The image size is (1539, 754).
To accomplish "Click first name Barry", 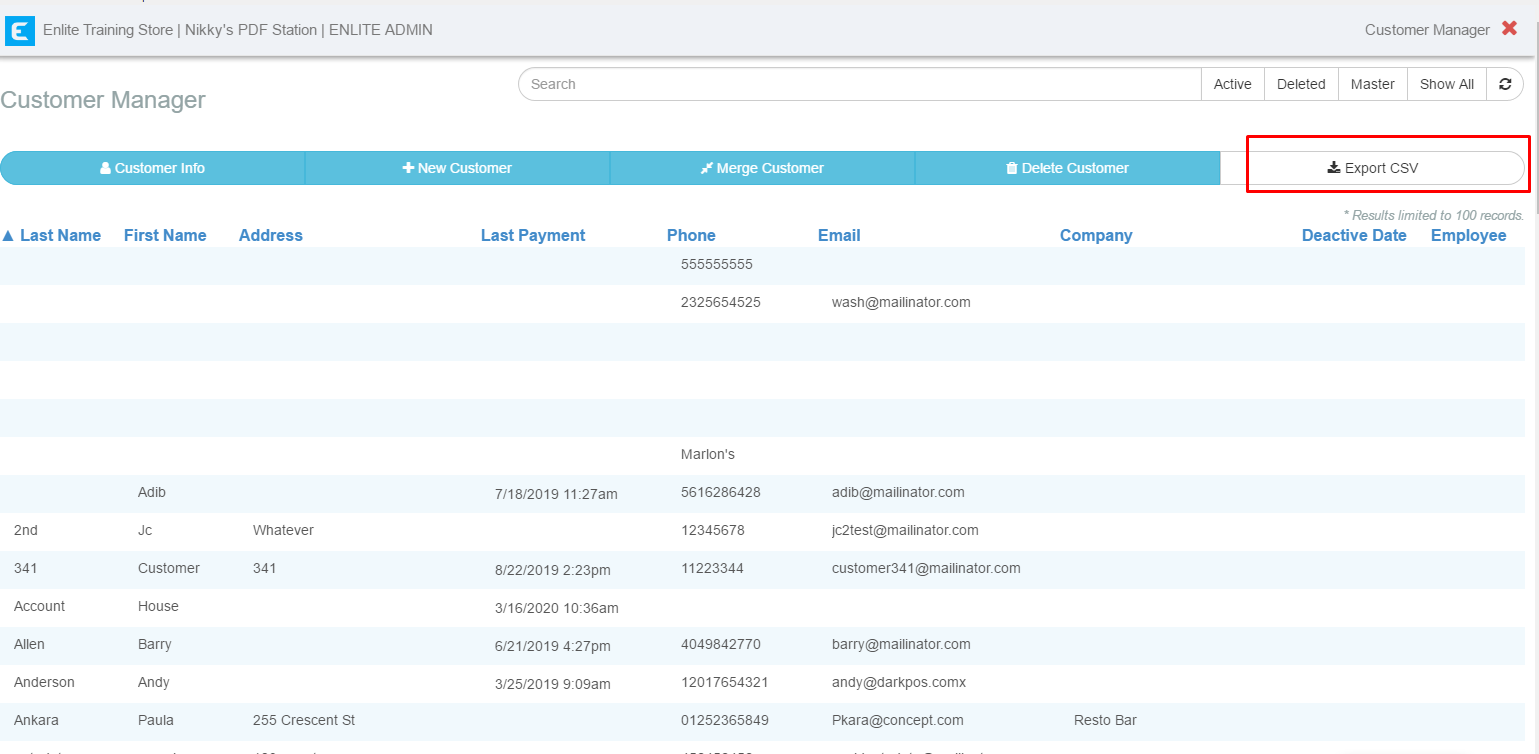I will pos(155,644).
